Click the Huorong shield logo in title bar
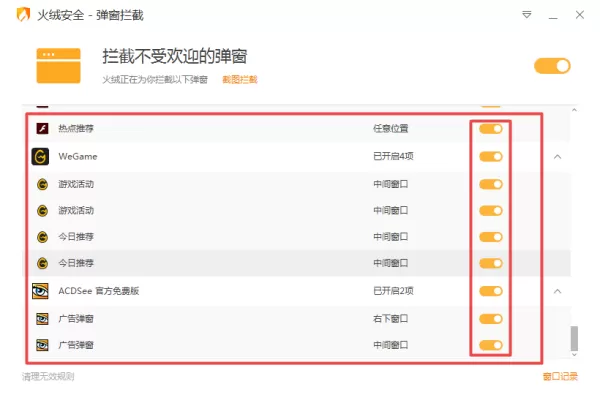This screenshot has height=395, width=600. coord(23,15)
